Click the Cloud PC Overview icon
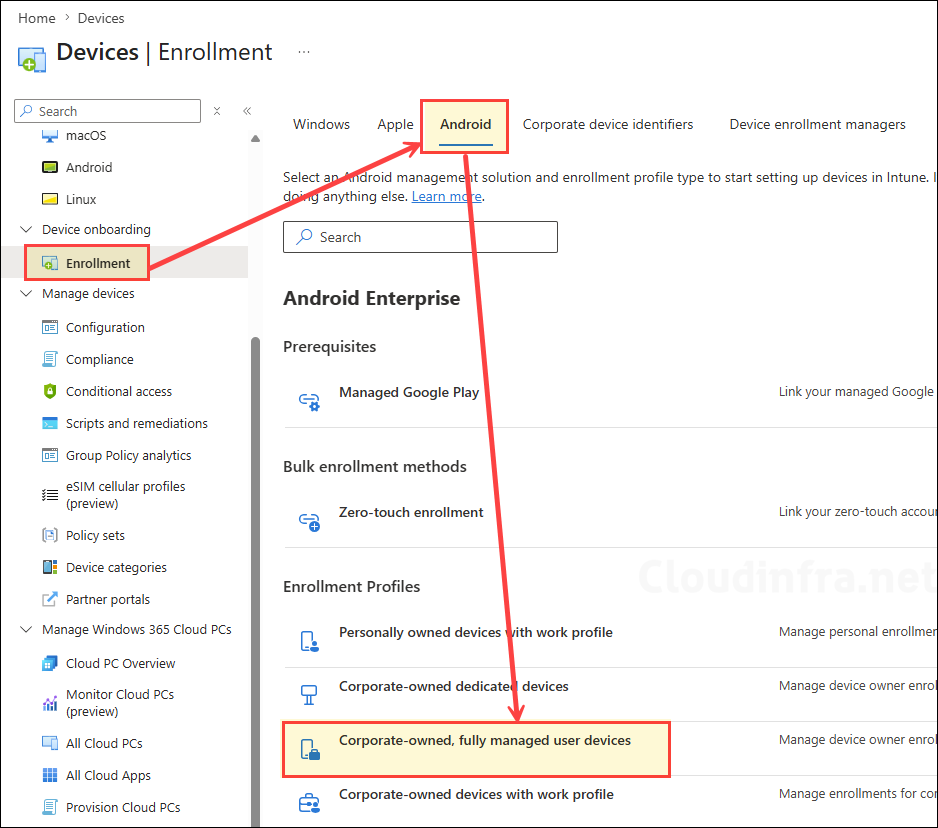The height and width of the screenshot is (828, 938). 50,663
